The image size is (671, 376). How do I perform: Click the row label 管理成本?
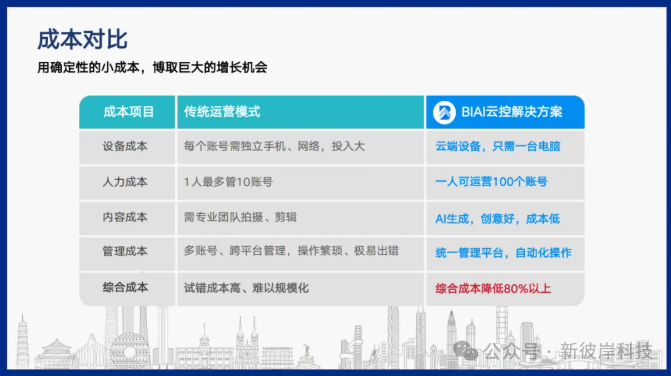pos(125,251)
